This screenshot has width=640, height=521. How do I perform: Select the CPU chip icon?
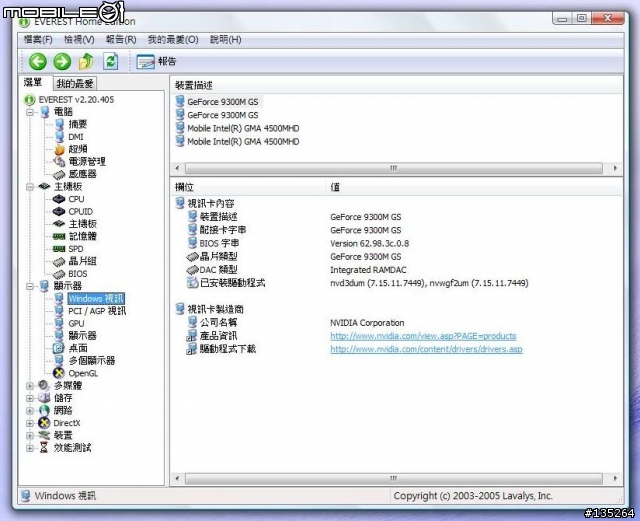click(x=59, y=199)
